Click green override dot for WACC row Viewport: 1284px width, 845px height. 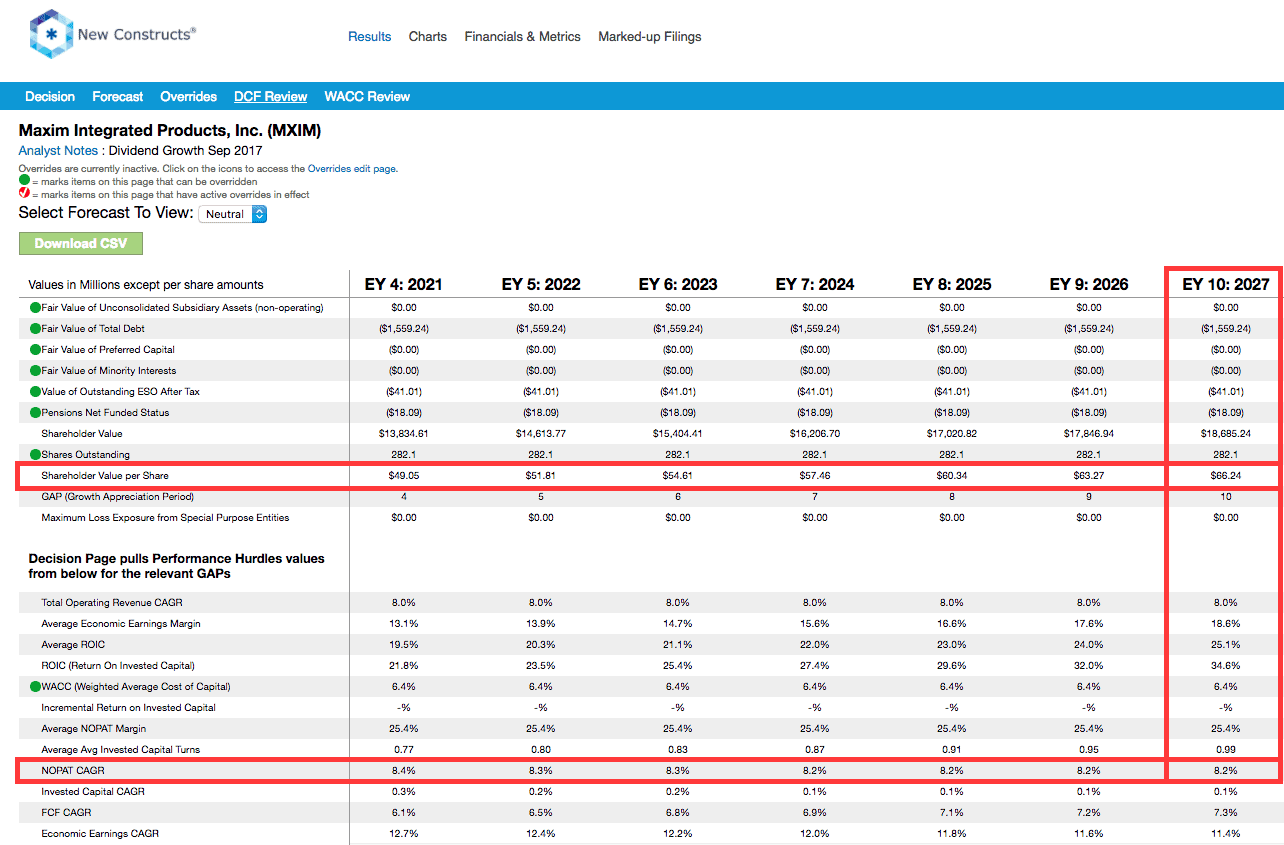[x=35, y=686]
